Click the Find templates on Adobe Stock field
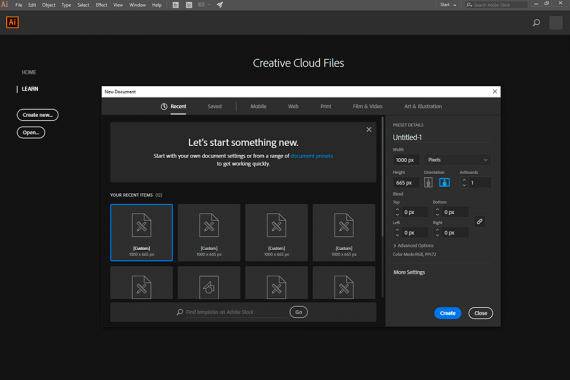Screen dimensions: 570x380 click(236, 312)
